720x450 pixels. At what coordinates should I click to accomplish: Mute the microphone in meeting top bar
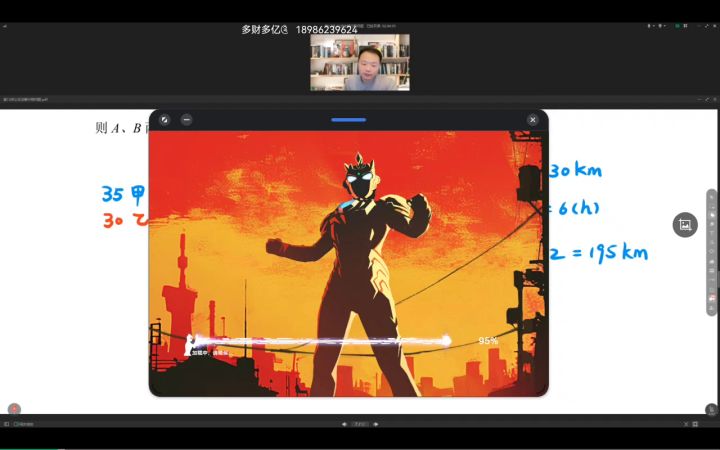[x=649, y=26]
